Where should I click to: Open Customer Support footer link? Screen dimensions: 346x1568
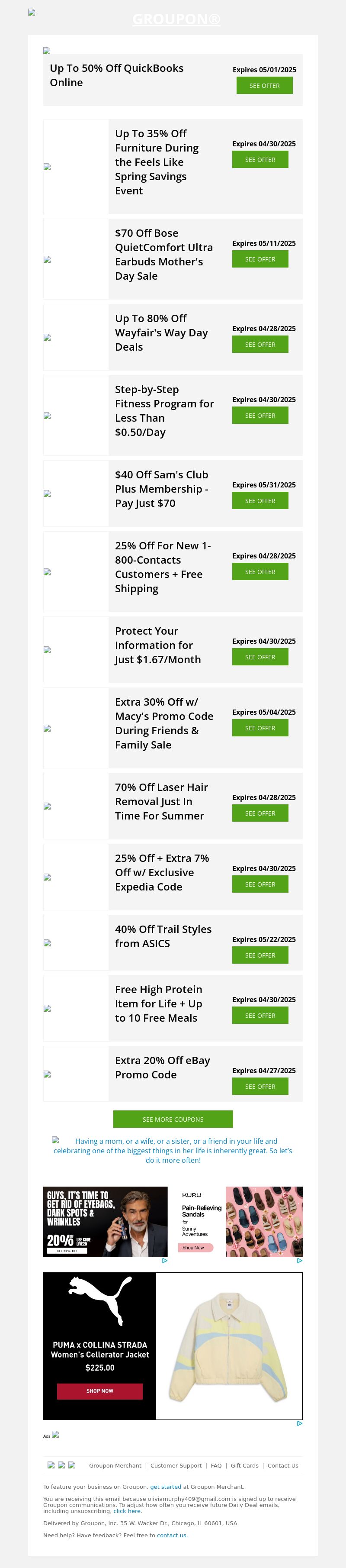[176, 1466]
